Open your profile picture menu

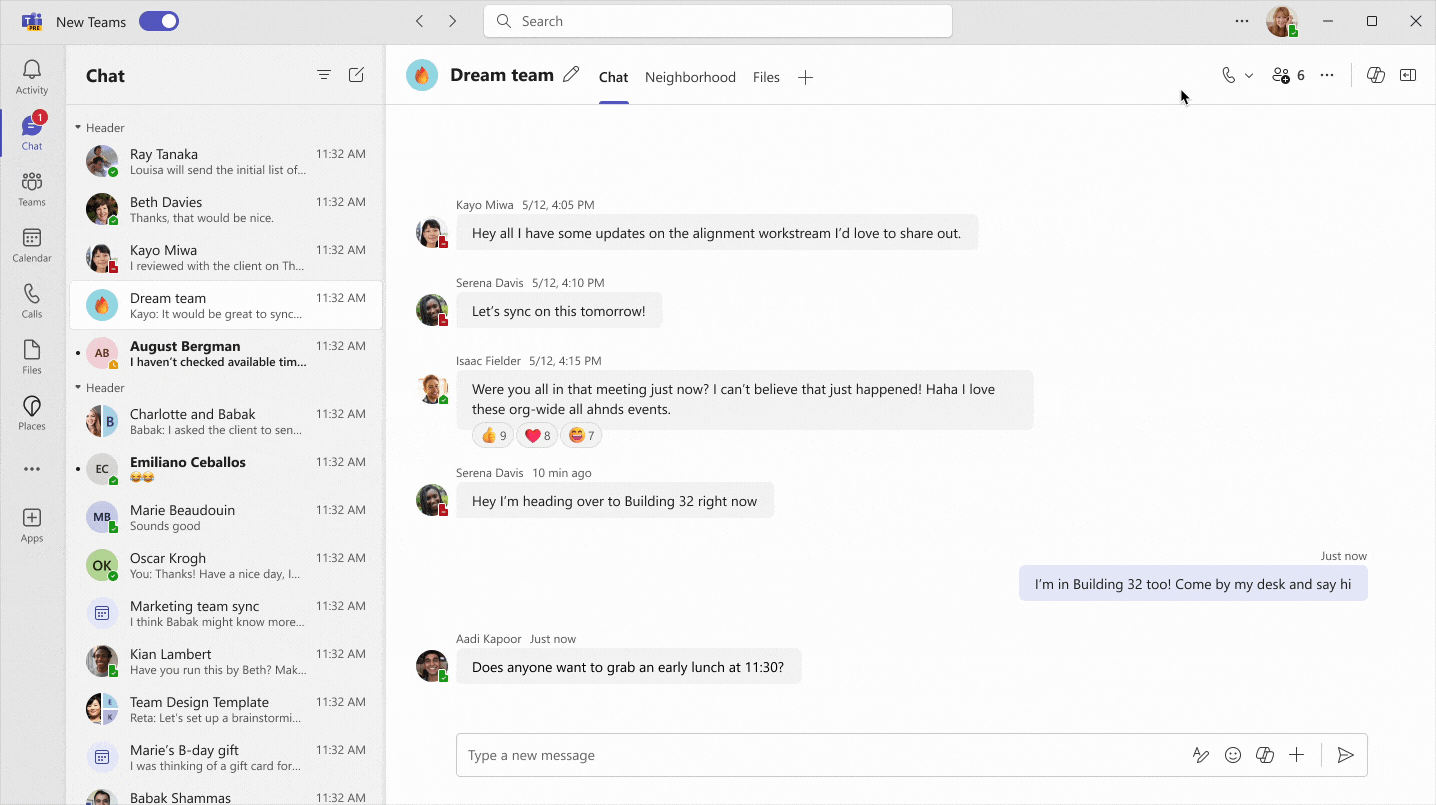click(1282, 21)
